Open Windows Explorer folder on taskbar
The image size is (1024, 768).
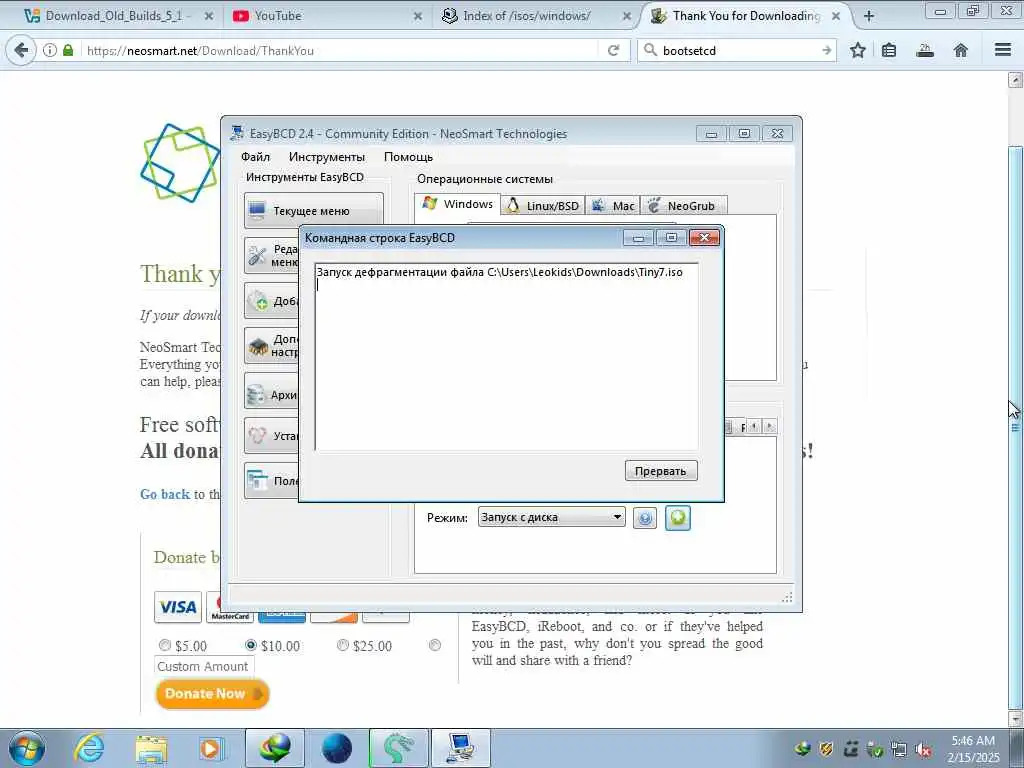point(151,748)
